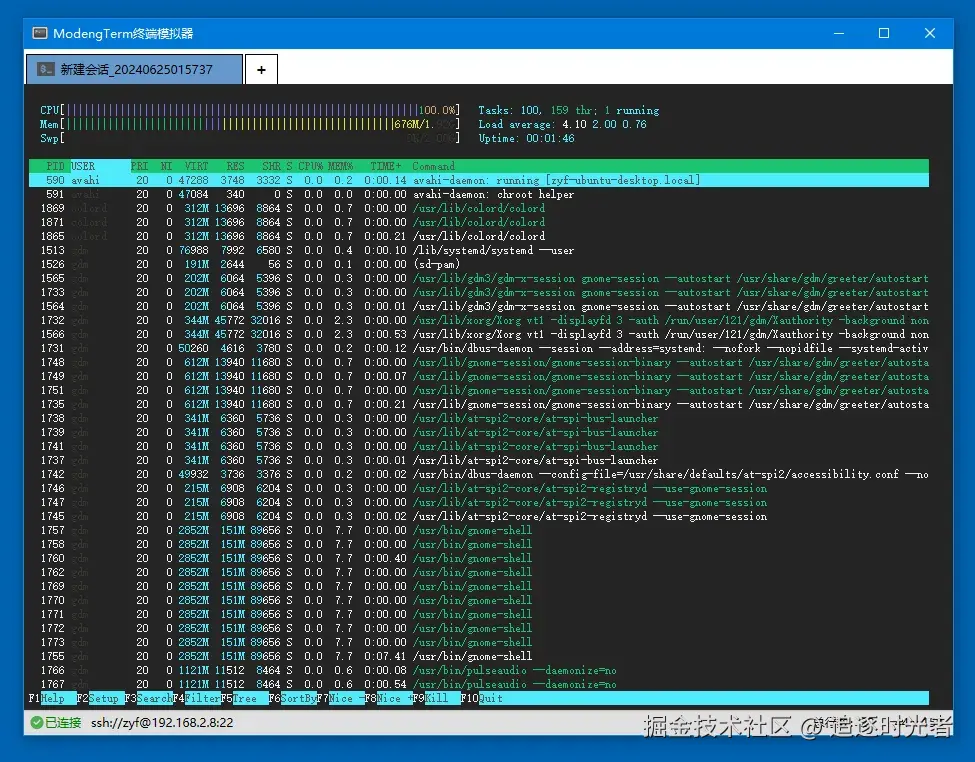
Task: Click the ModengTerm app icon in title bar
Action: (40, 33)
